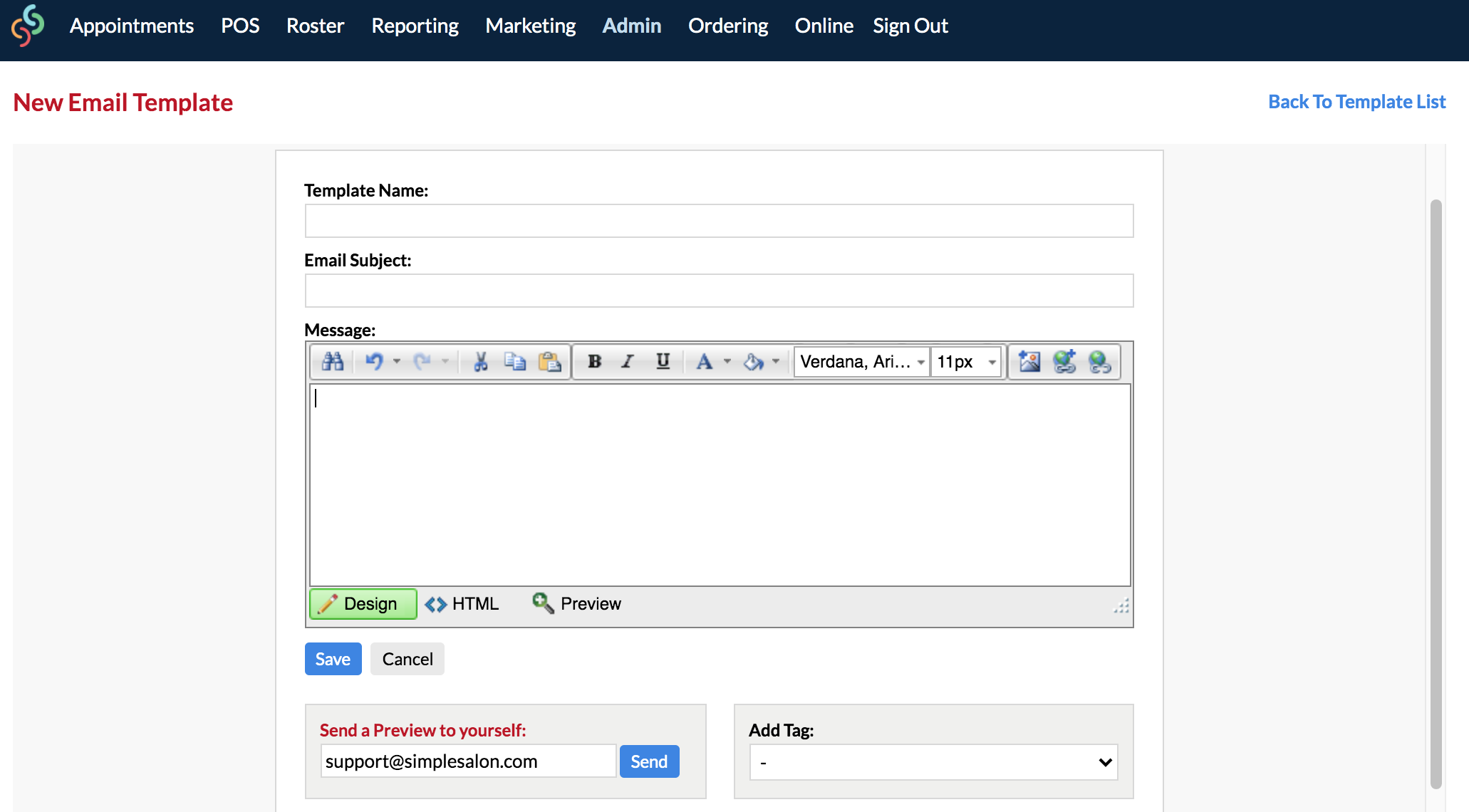Open the background color dropdown arrow
The width and height of the screenshot is (1469, 812).
click(x=776, y=362)
